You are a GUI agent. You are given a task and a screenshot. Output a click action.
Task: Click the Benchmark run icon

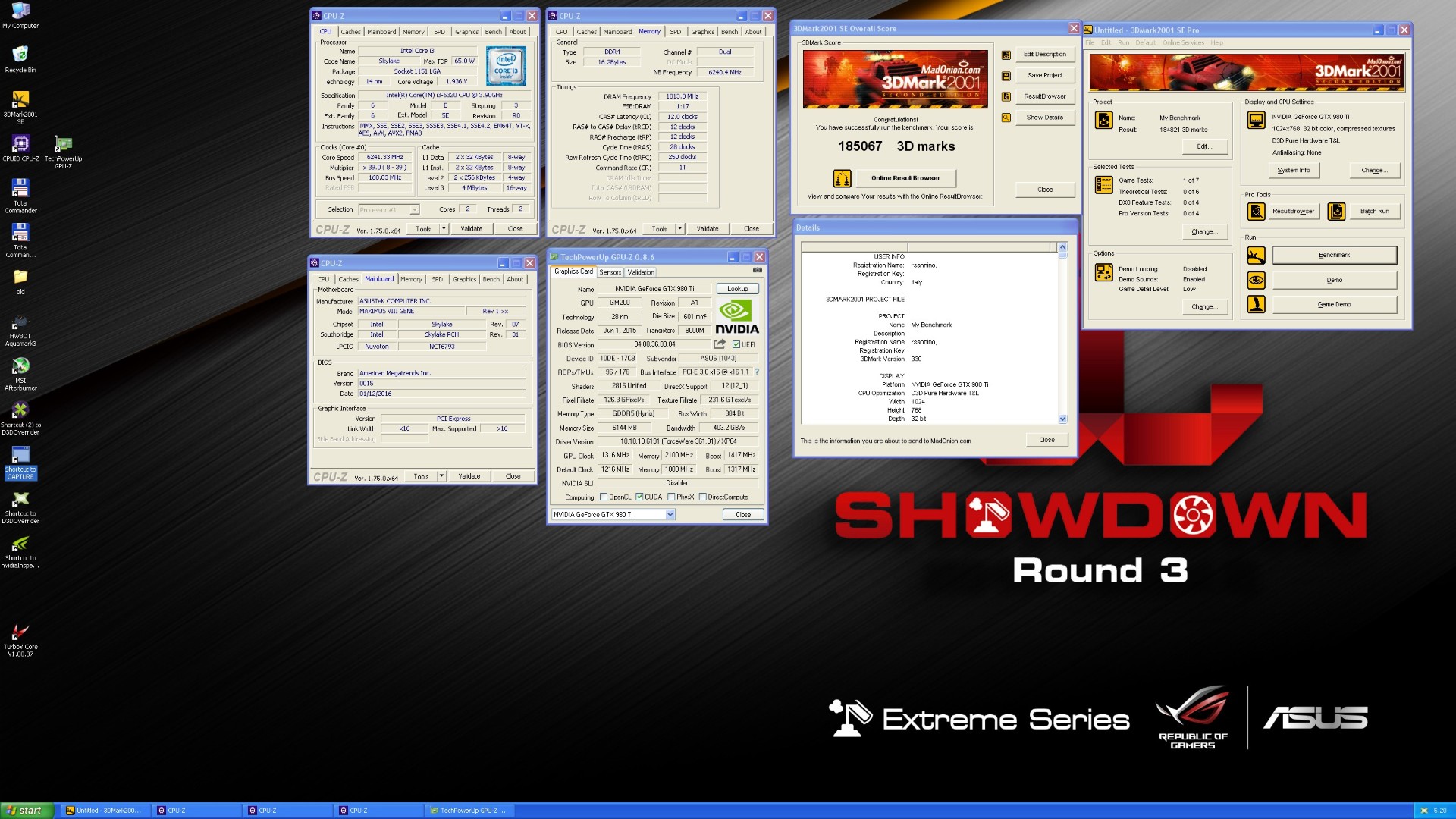pyautogui.click(x=1257, y=256)
